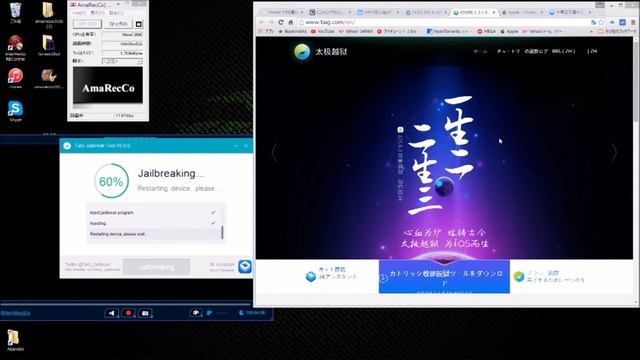Open AmaRecCo's third menu item
640x360 pixels.
[116, 13]
